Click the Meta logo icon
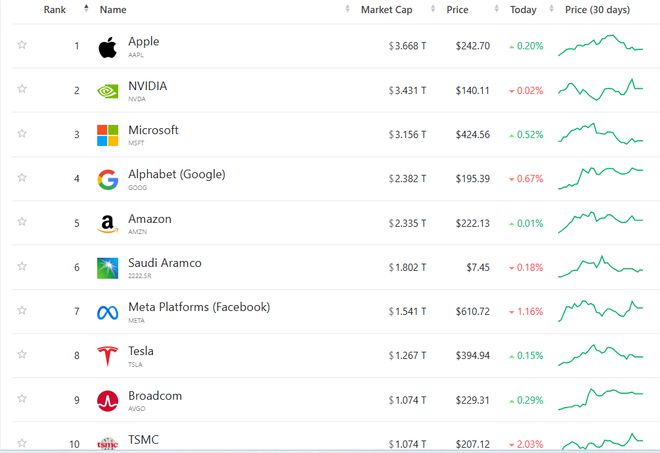 click(x=107, y=312)
